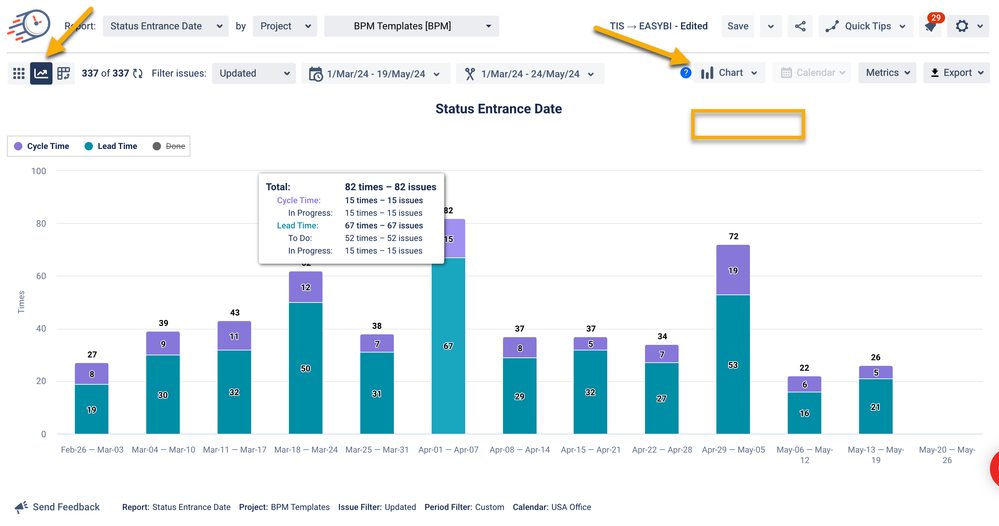Toggle the Cycle Time legend series

click(x=41, y=146)
